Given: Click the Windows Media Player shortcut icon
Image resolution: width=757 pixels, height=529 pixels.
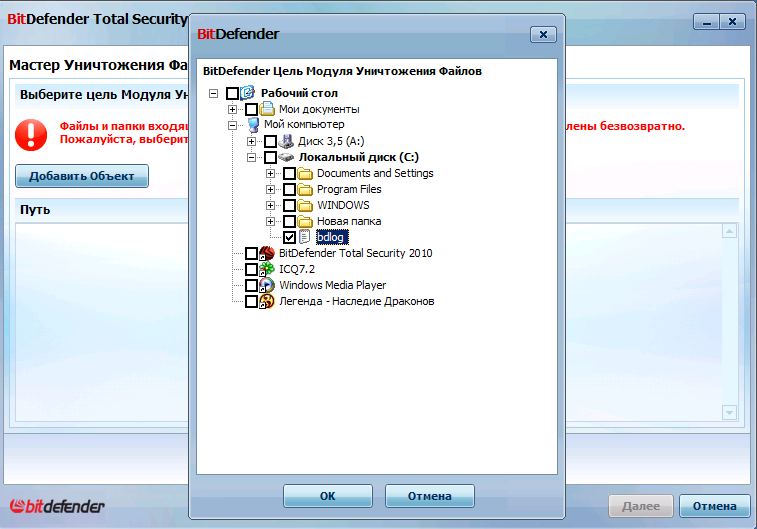Looking at the screenshot, I should pyautogui.click(x=266, y=285).
